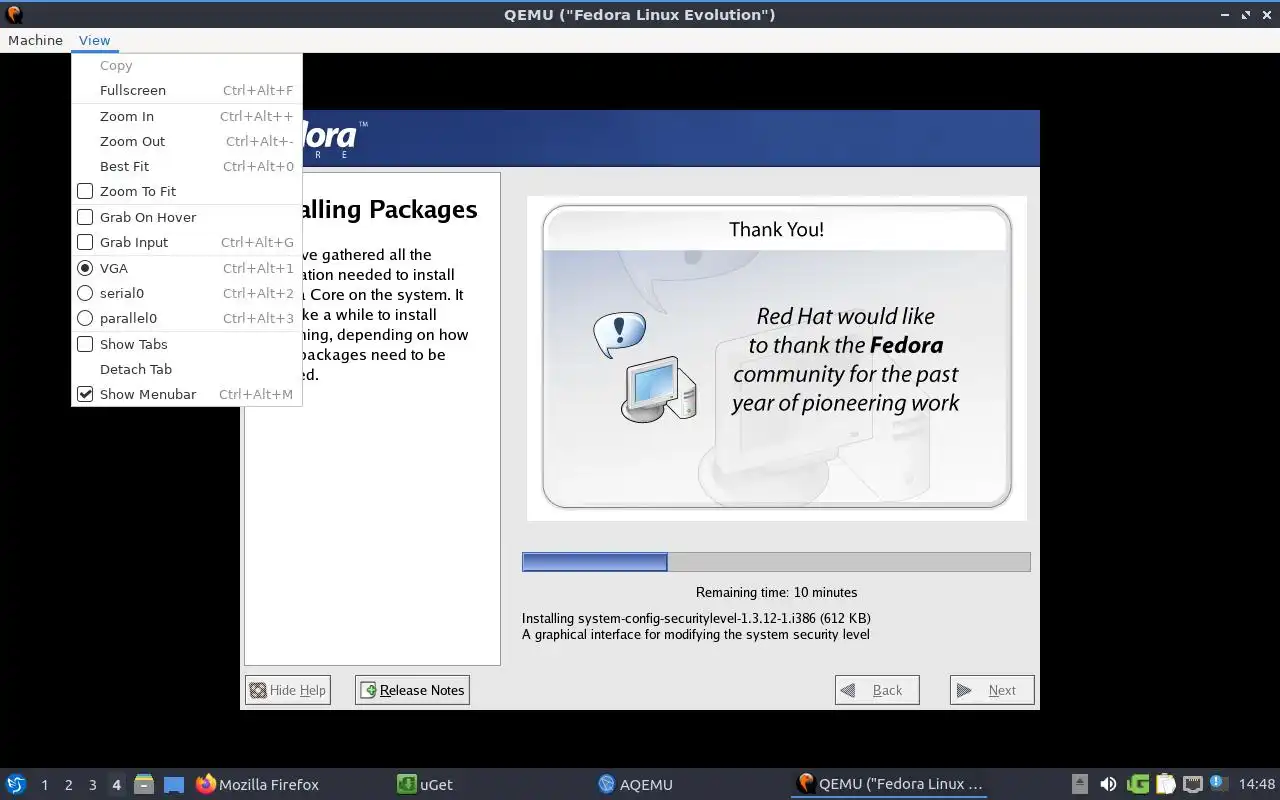Click the QEMU Fedora Linux taskbar entry
This screenshot has width=1280, height=800.
[890, 785]
